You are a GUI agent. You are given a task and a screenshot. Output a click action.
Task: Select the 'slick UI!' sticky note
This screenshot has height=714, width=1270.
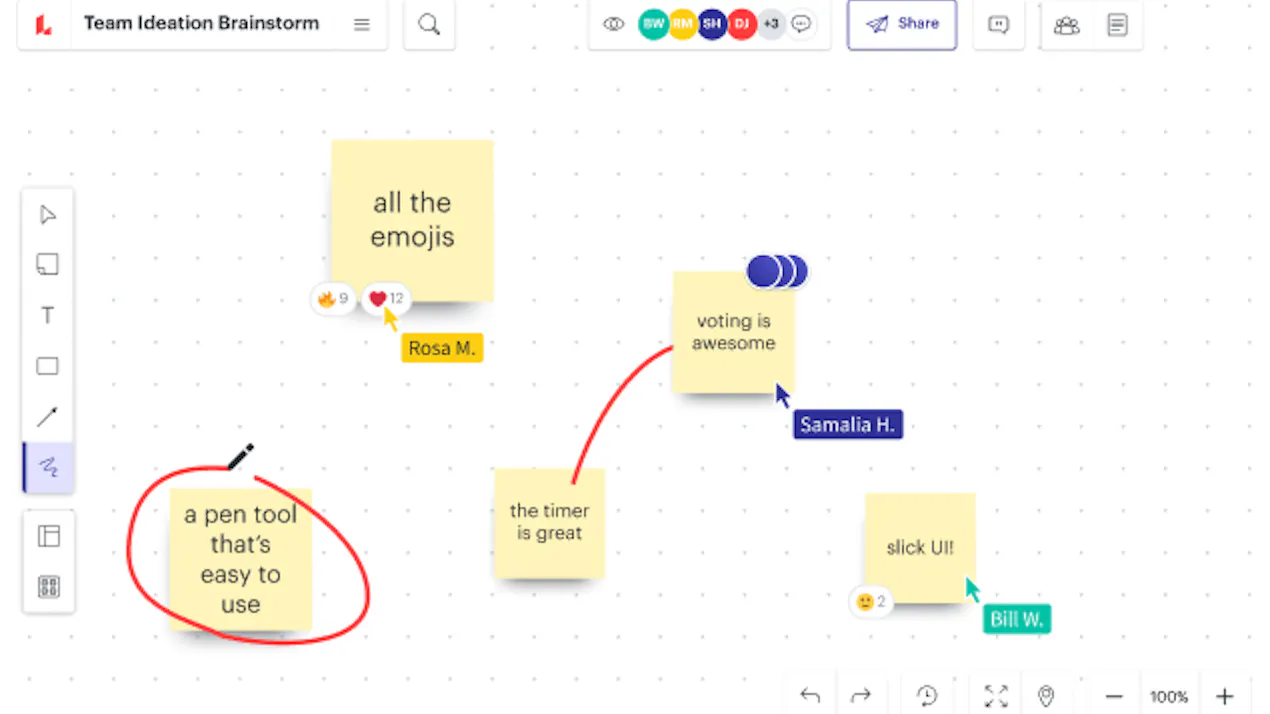coord(920,548)
